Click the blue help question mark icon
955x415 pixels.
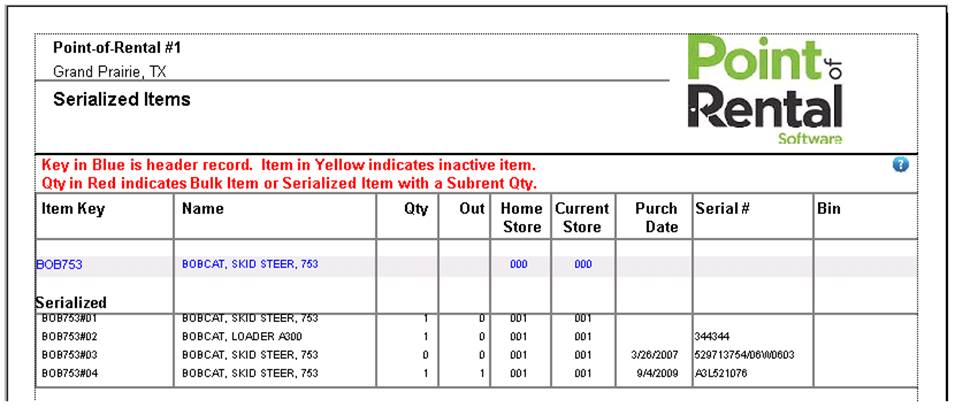click(x=900, y=164)
